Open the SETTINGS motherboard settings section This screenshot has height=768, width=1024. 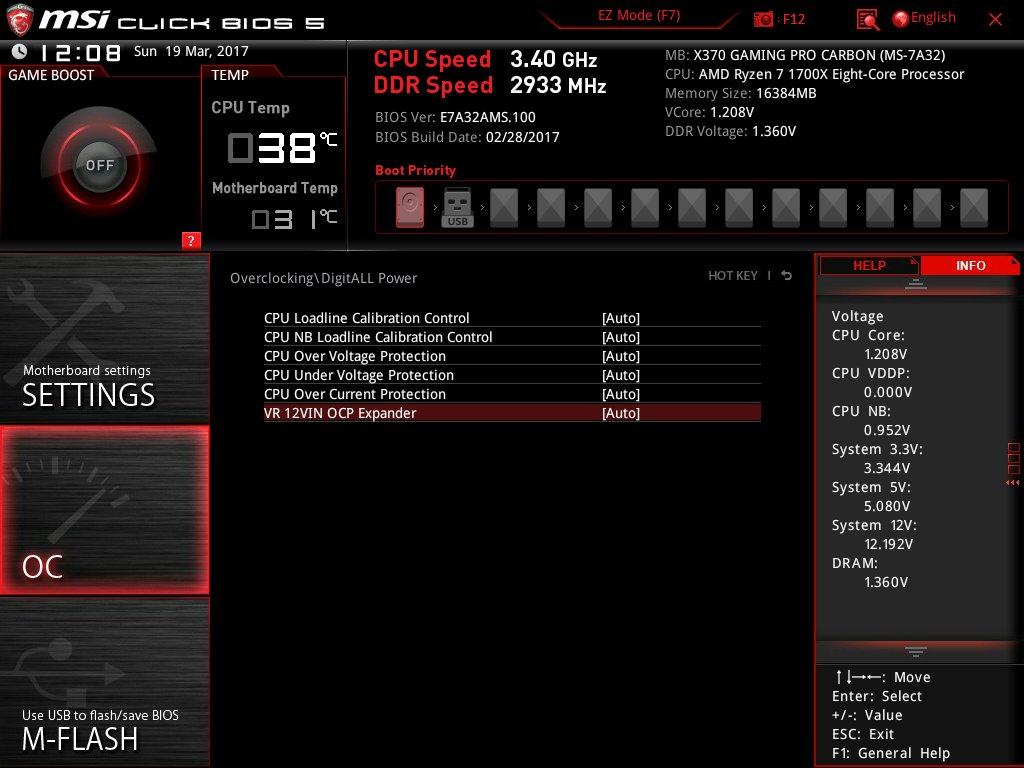104,339
